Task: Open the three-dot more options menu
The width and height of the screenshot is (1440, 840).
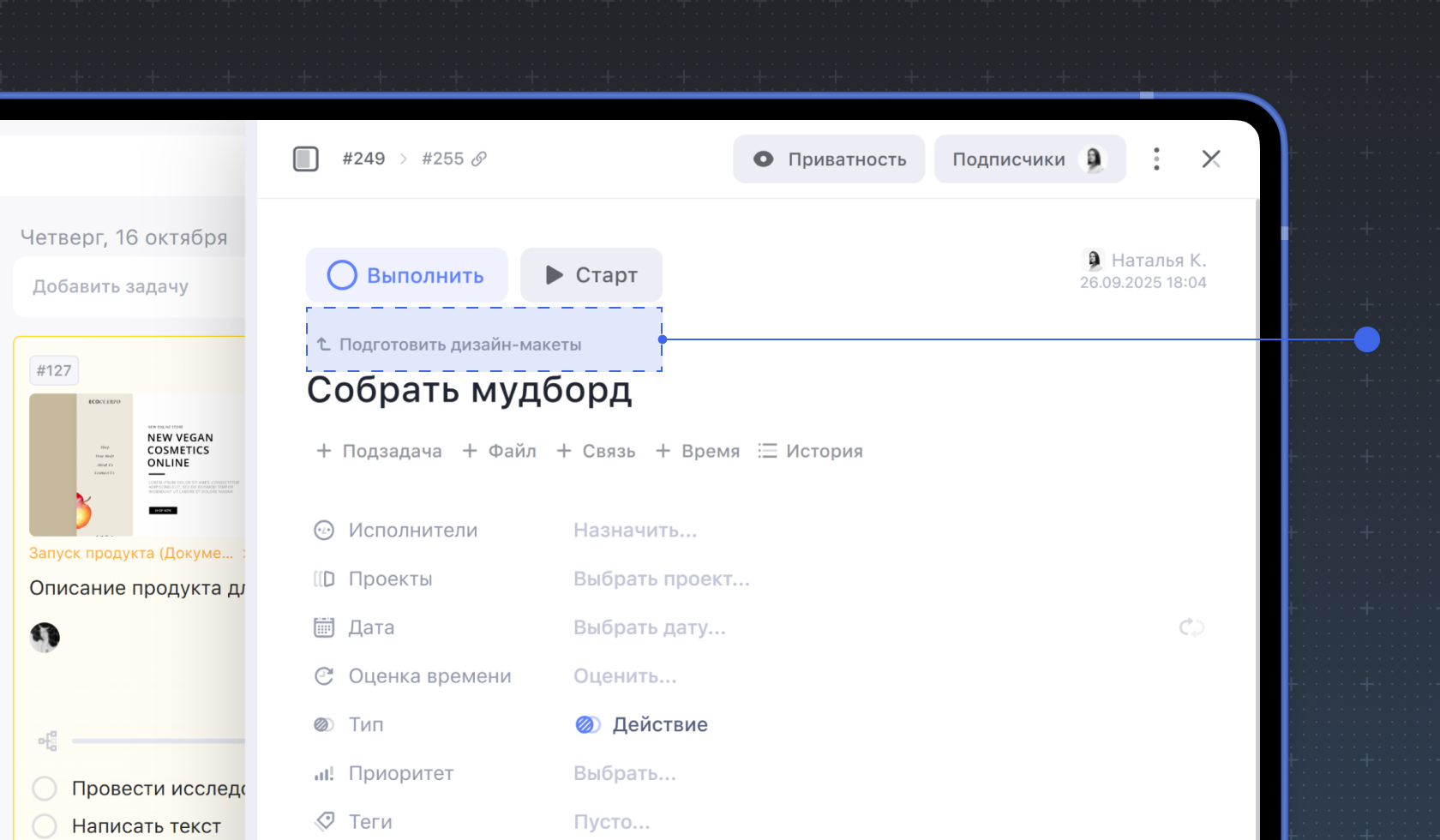Action: pyautogui.click(x=1156, y=159)
